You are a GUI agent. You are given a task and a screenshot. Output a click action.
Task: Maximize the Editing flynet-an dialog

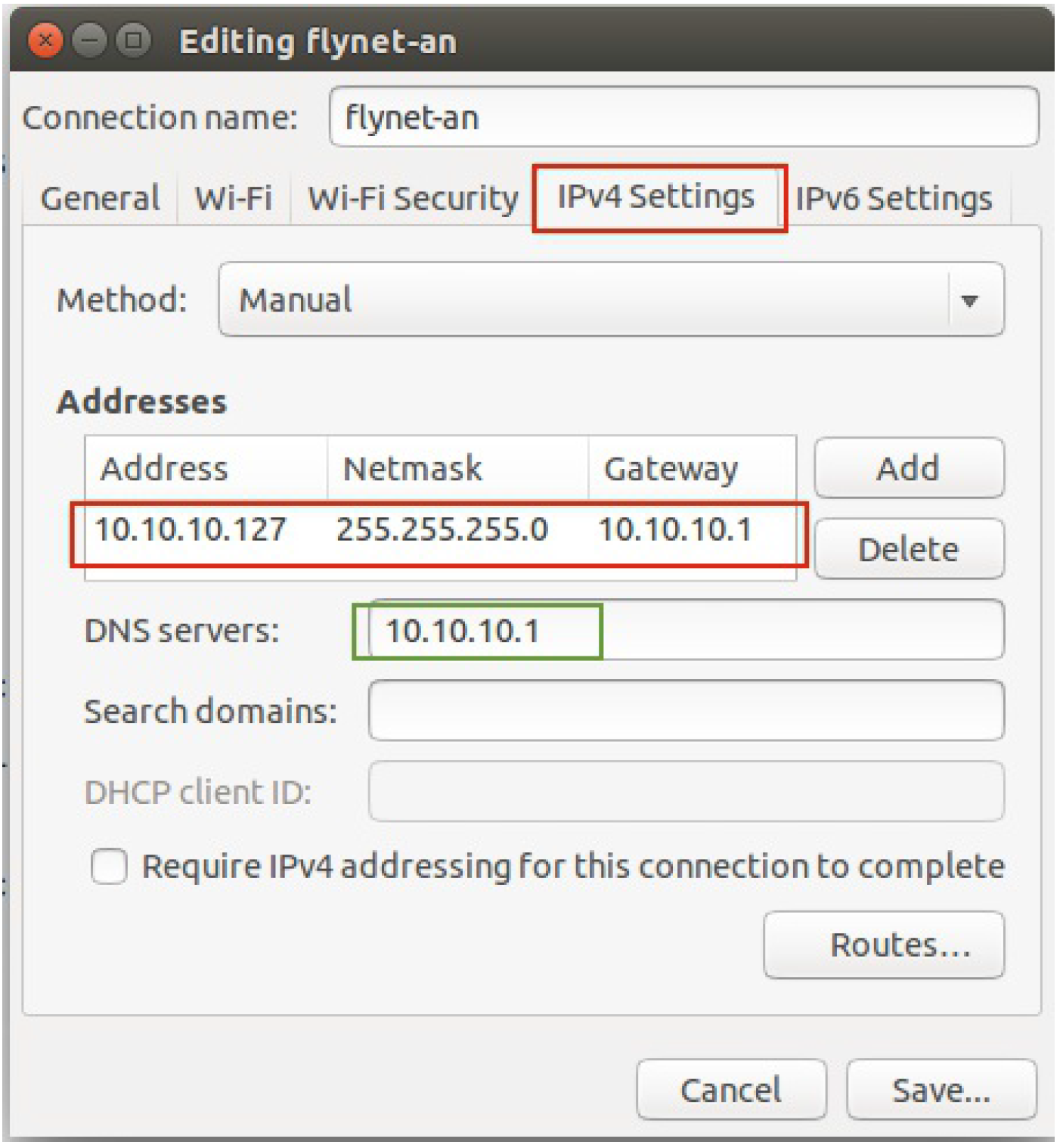point(134,40)
